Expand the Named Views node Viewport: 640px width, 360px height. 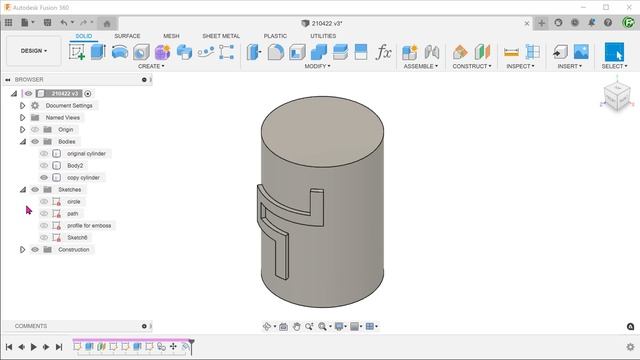22,118
